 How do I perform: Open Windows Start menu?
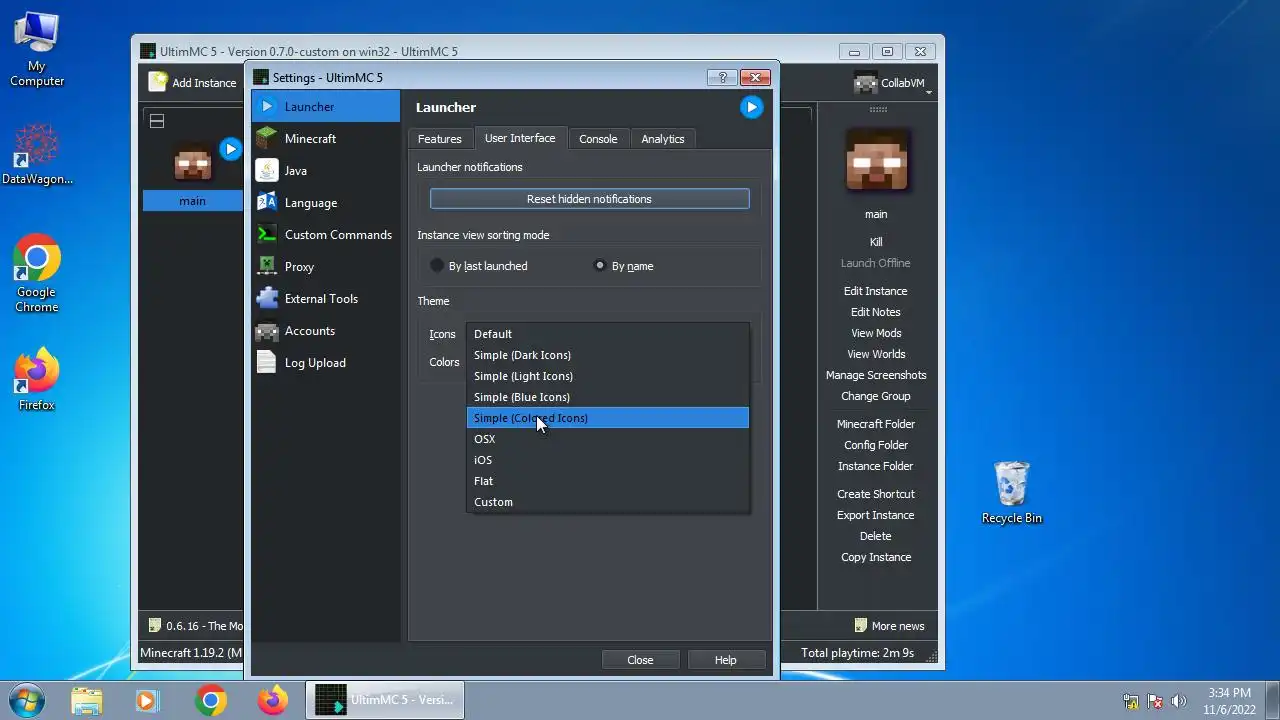tap(27, 700)
